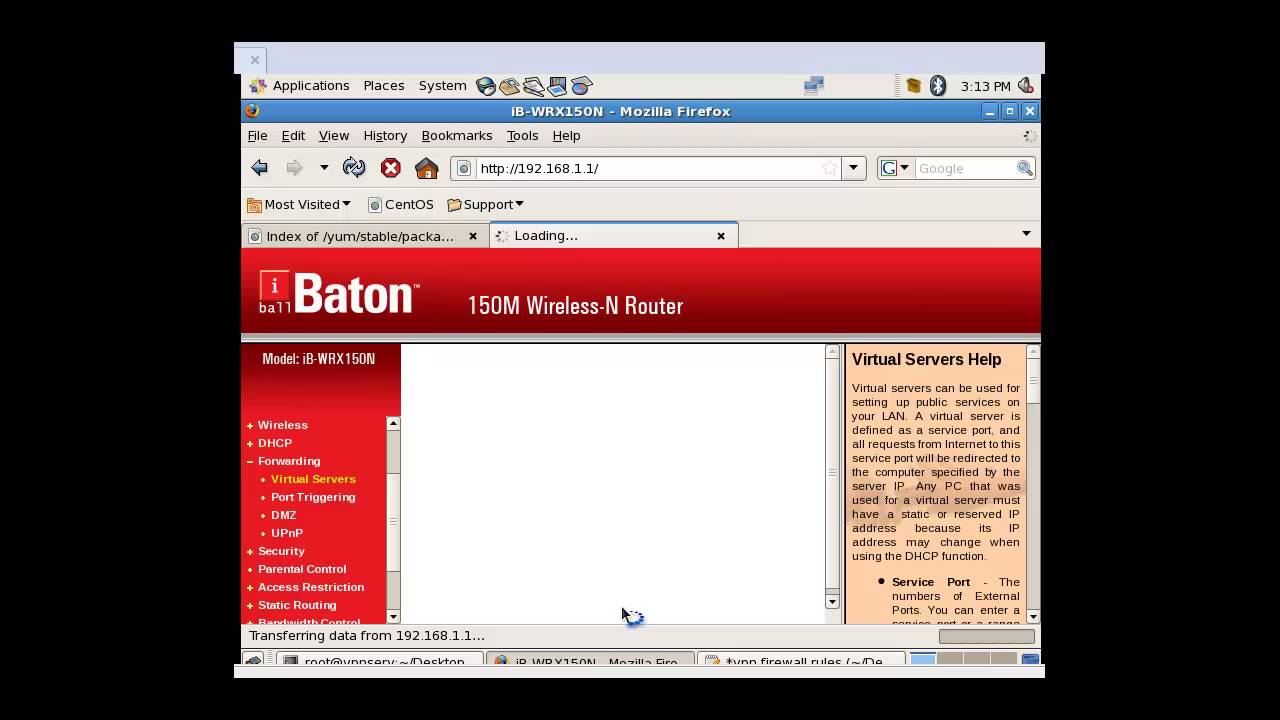Stop loading with the red stop icon

click(x=391, y=168)
